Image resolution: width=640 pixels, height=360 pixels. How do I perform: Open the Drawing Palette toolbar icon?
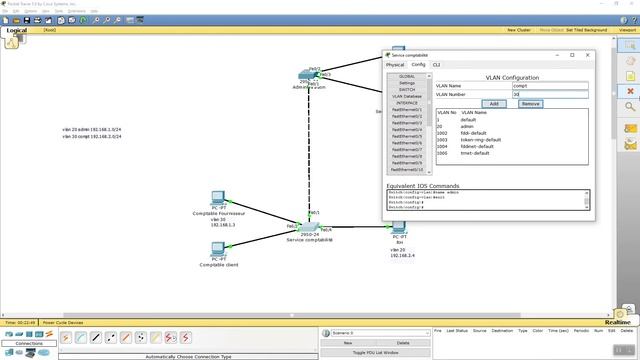tap(130, 20)
